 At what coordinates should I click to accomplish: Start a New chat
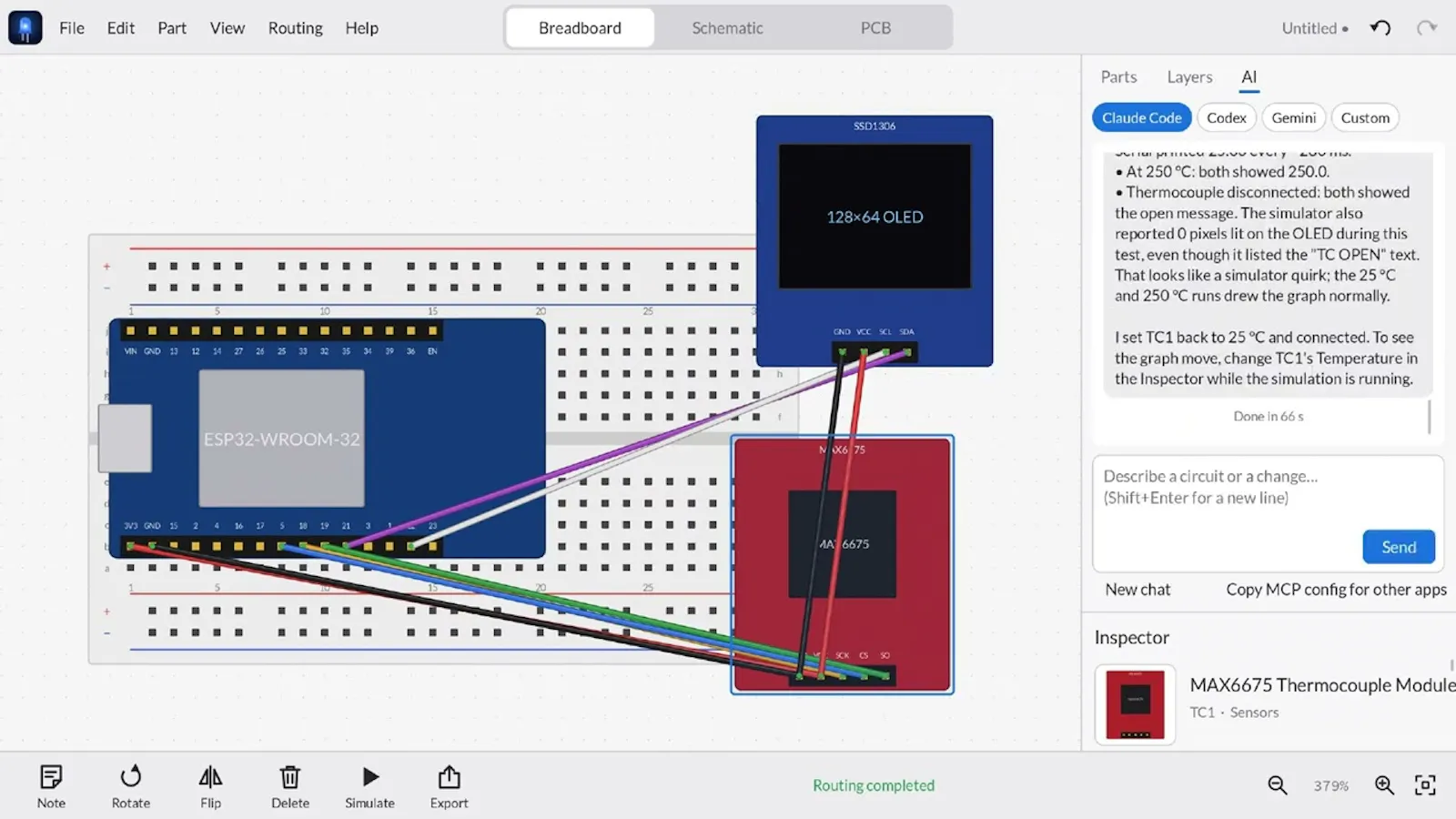tap(1137, 590)
